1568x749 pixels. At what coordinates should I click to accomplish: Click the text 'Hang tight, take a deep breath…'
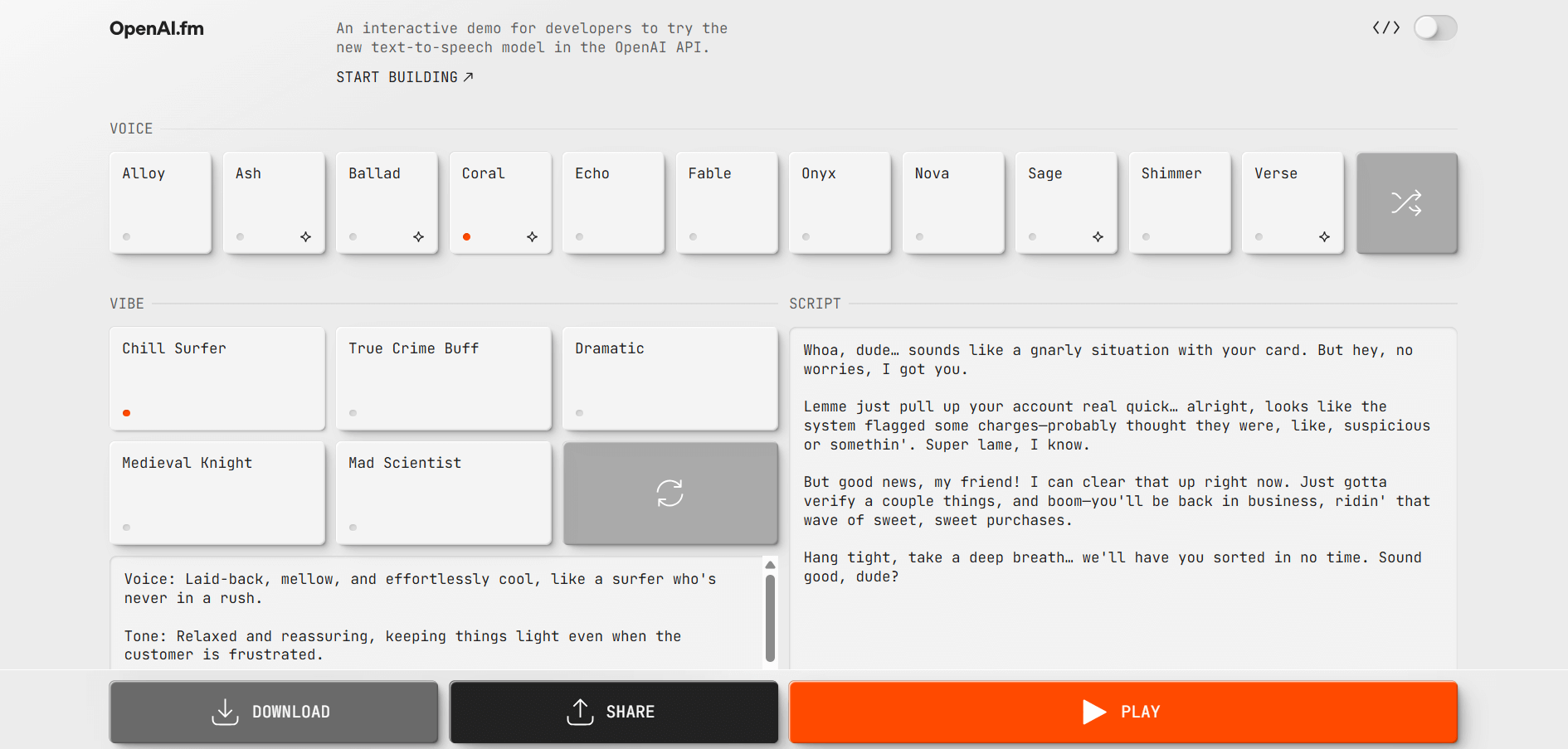938,557
